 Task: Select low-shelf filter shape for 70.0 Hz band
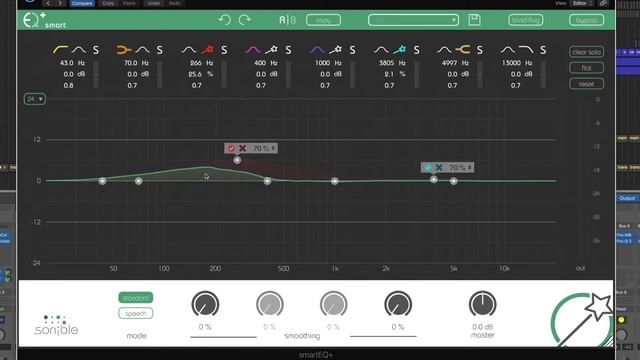124,50
